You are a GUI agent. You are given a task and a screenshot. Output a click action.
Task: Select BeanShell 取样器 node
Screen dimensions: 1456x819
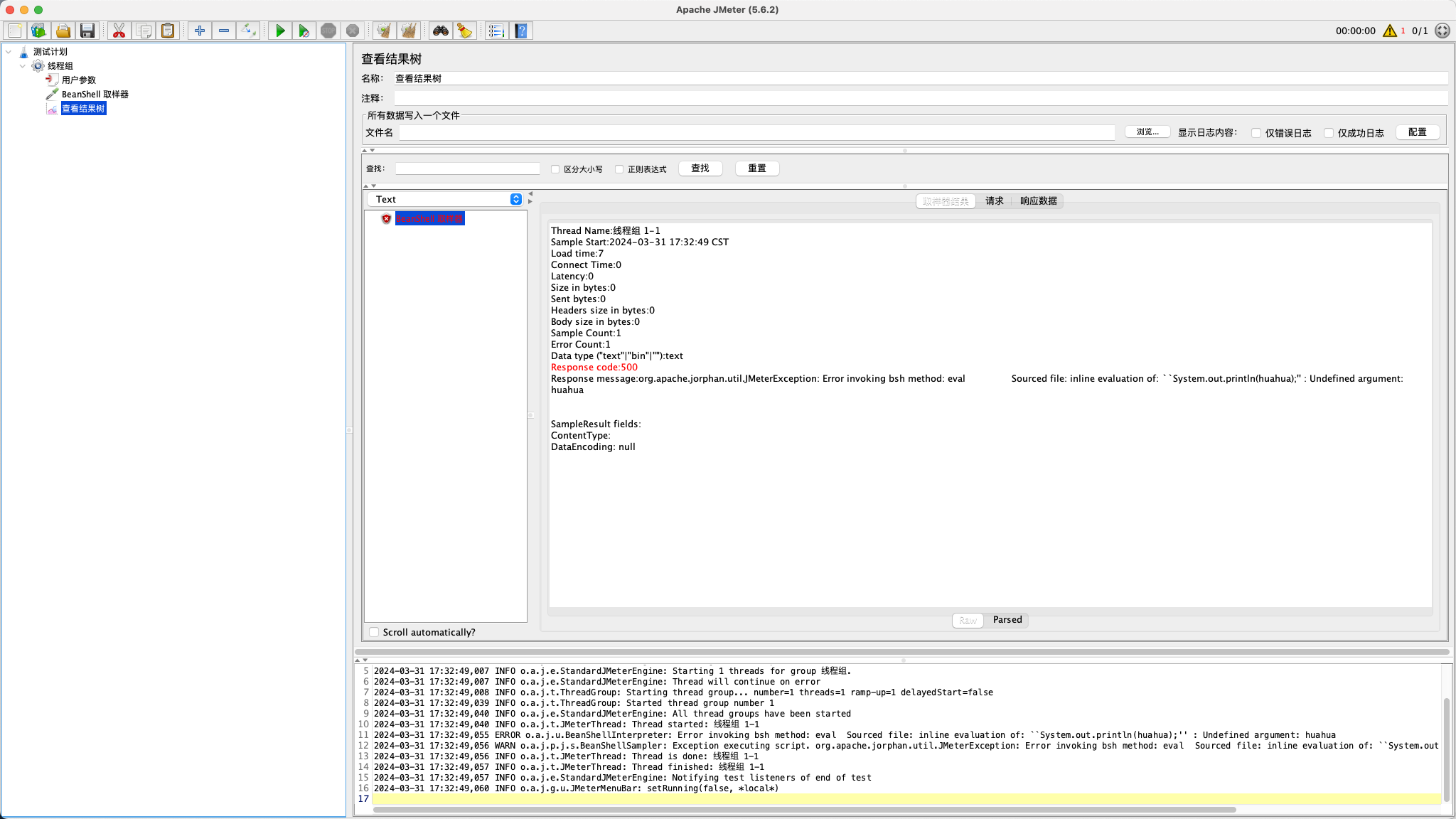(95, 94)
